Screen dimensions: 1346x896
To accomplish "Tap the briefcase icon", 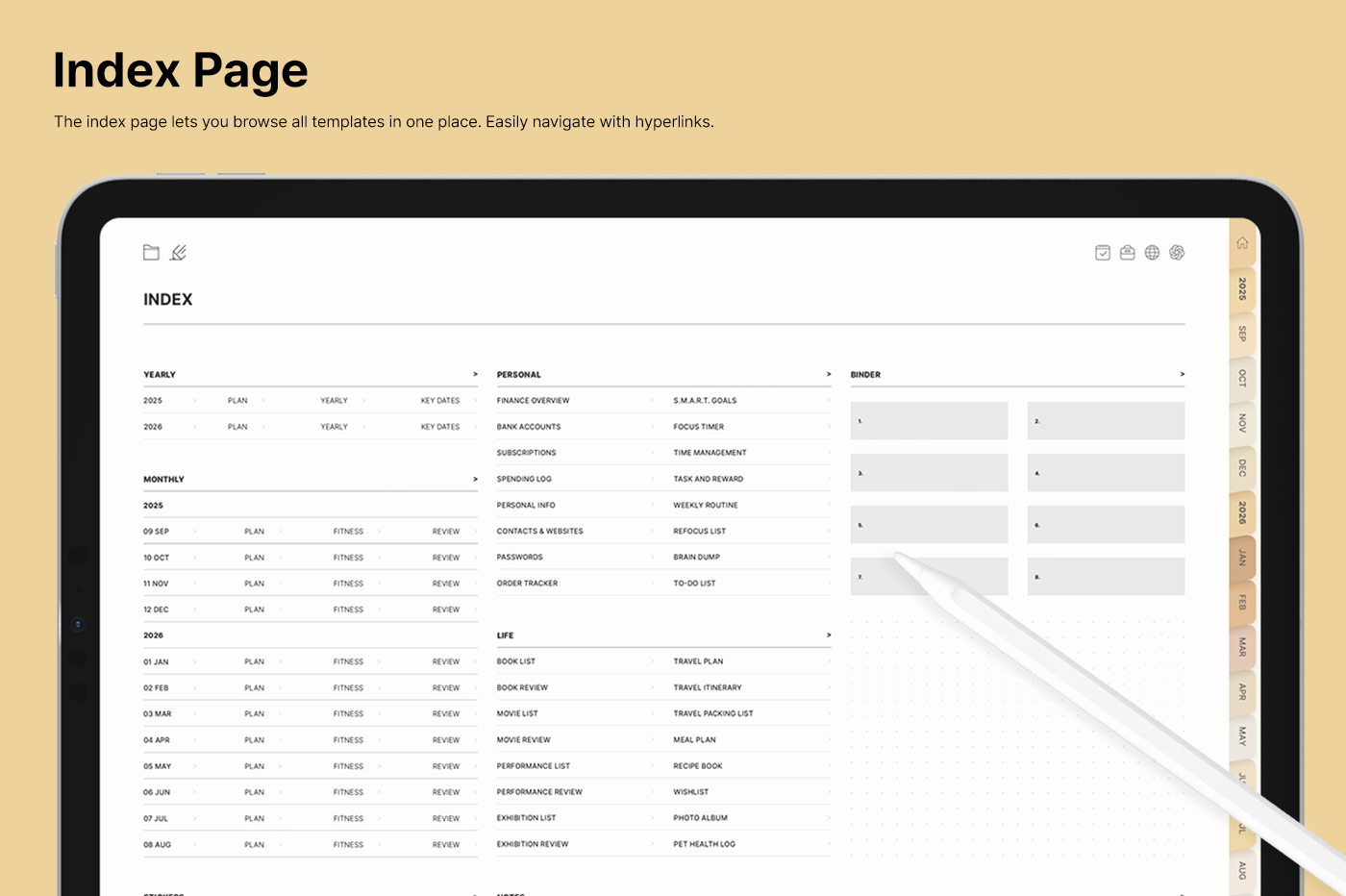I will 1128,253.
